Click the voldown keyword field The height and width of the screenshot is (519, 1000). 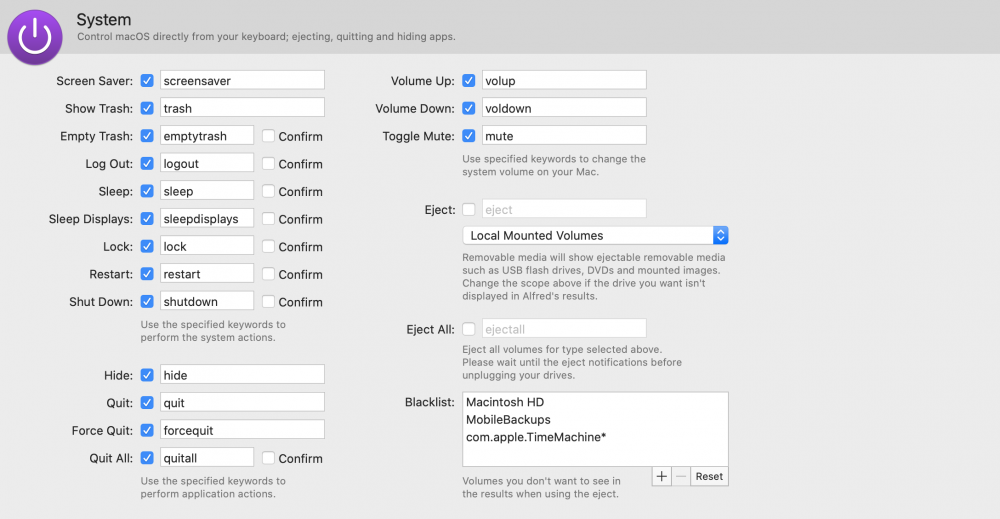click(x=563, y=108)
